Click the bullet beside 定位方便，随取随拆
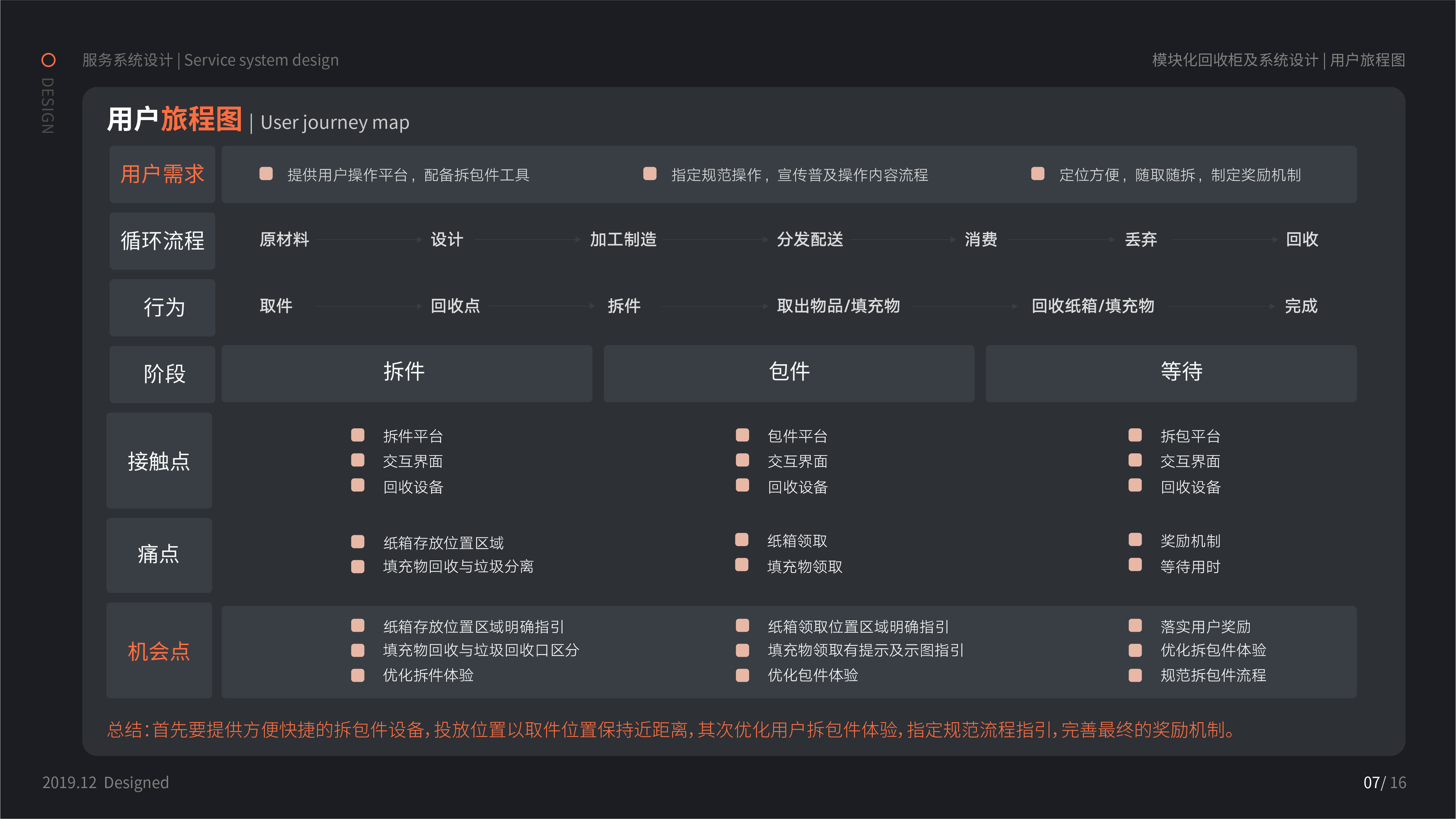Image resolution: width=1456 pixels, height=819 pixels. click(x=1037, y=174)
